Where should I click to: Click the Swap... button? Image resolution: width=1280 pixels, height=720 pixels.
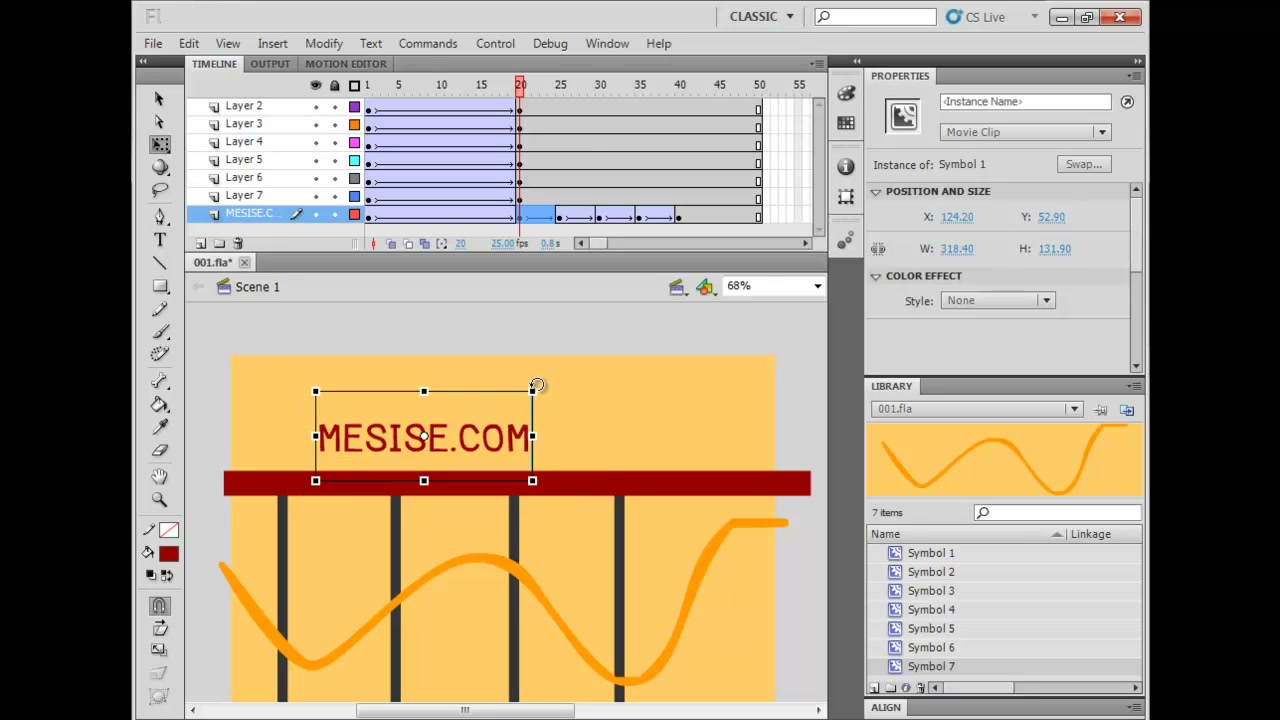pyautogui.click(x=1084, y=164)
